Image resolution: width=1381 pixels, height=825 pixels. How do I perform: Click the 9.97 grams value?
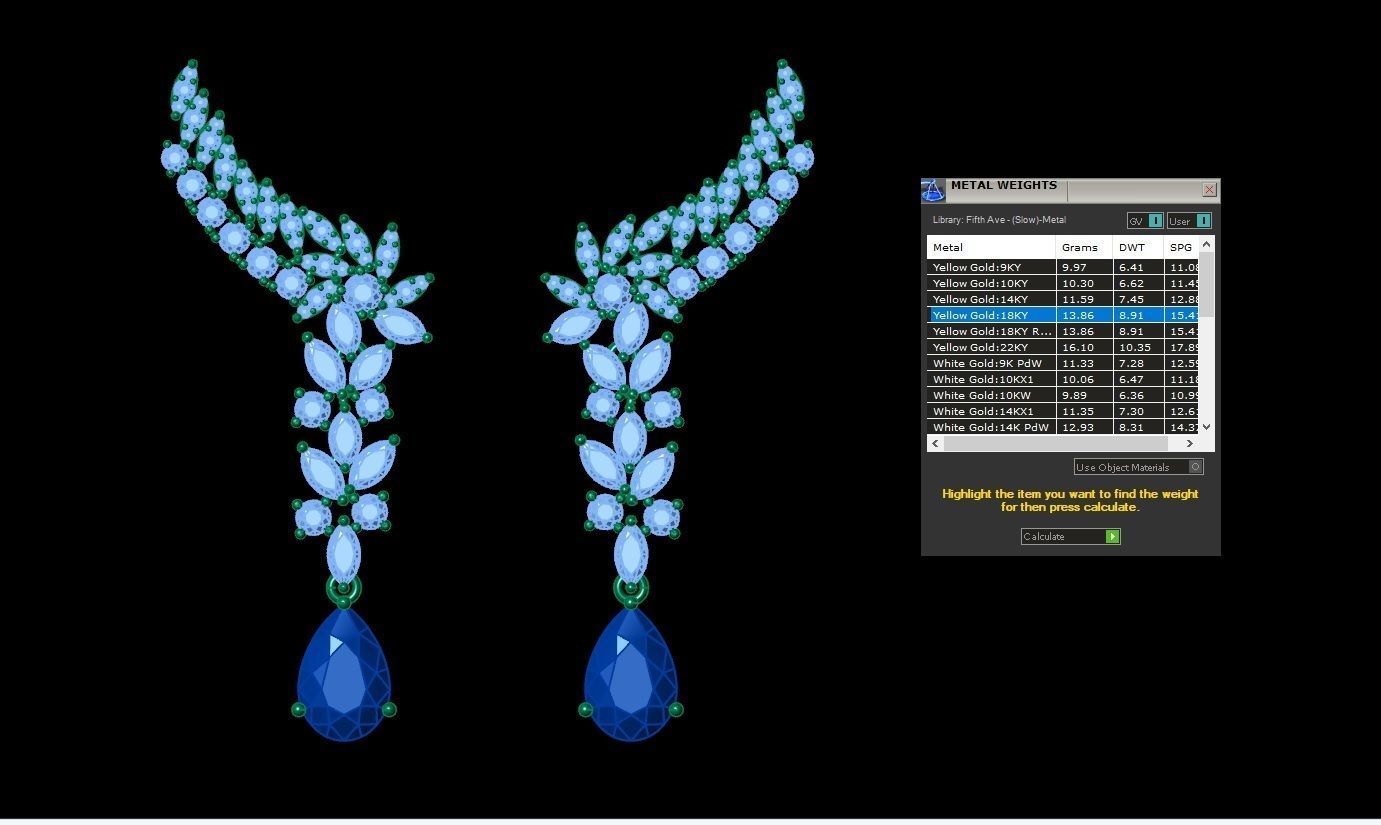coord(1074,268)
